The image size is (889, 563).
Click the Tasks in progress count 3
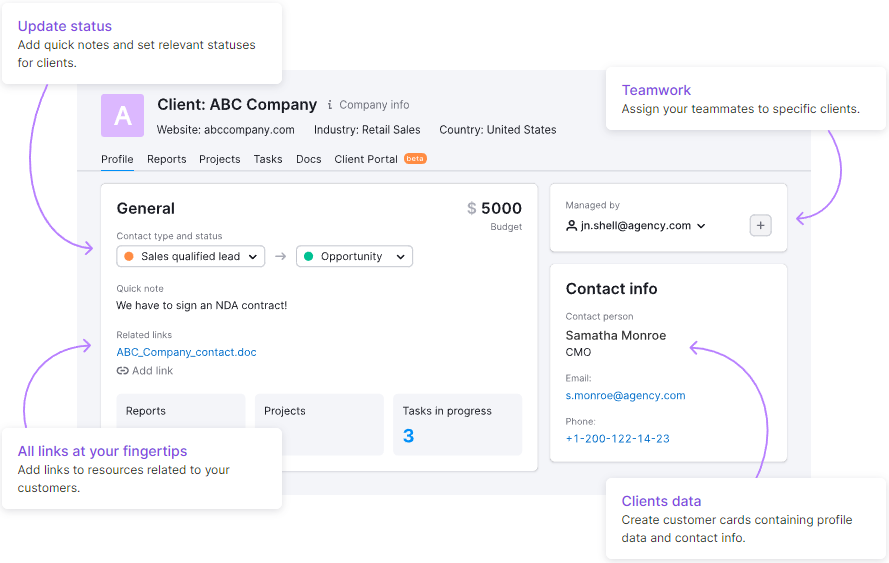[x=408, y=436]
